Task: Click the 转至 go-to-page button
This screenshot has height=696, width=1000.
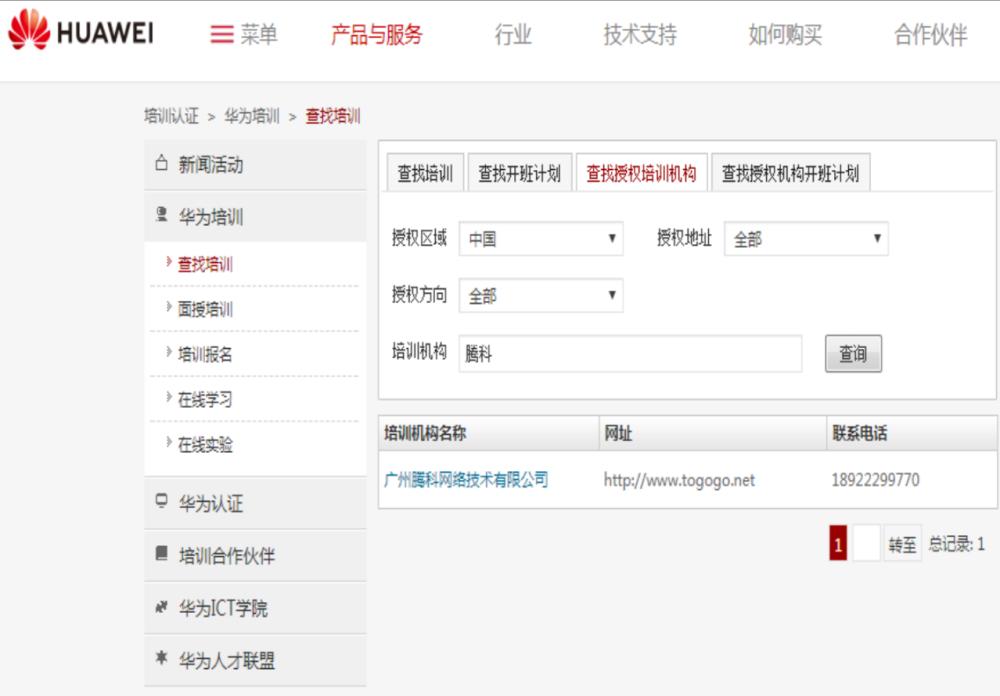Action: coord(902,544)
